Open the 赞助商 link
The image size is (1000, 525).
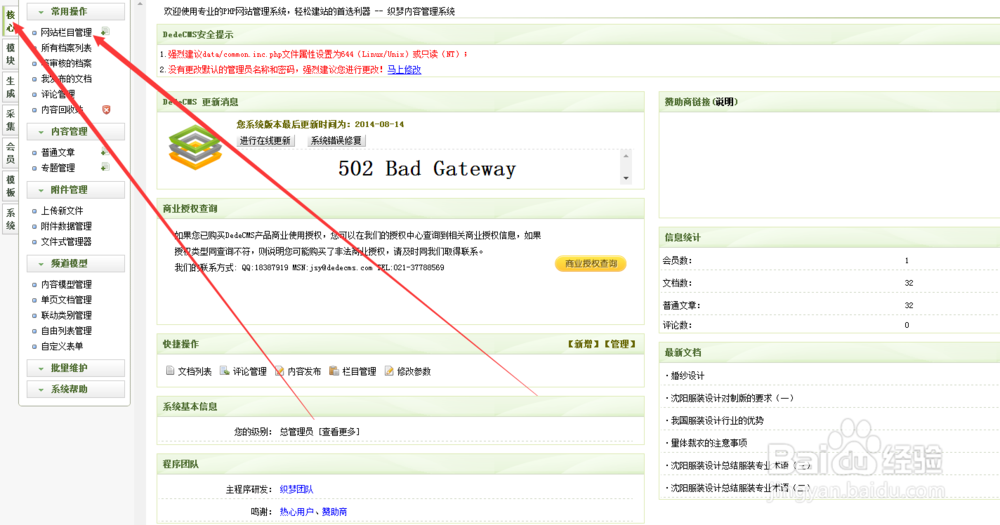334,512
